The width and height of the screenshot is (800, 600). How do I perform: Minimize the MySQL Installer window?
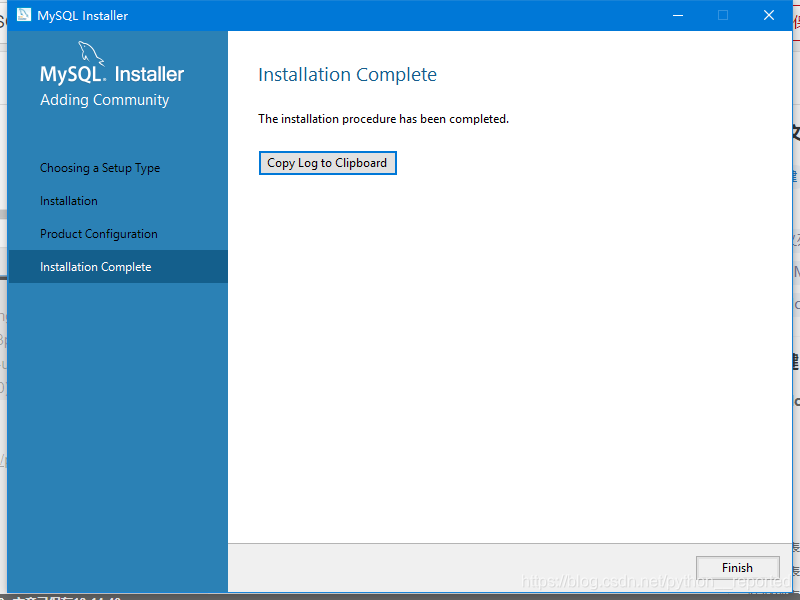click(678, 15)
